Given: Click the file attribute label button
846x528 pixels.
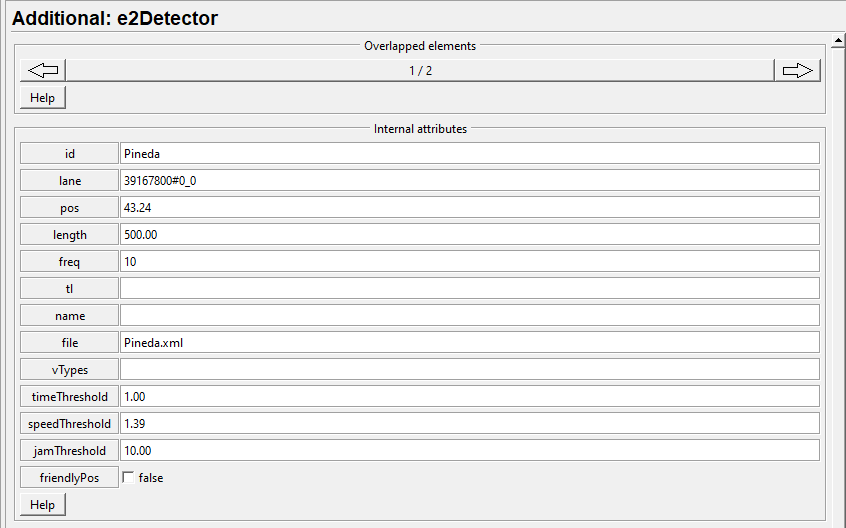Looking at the screenshot, I should click(70, 343).
